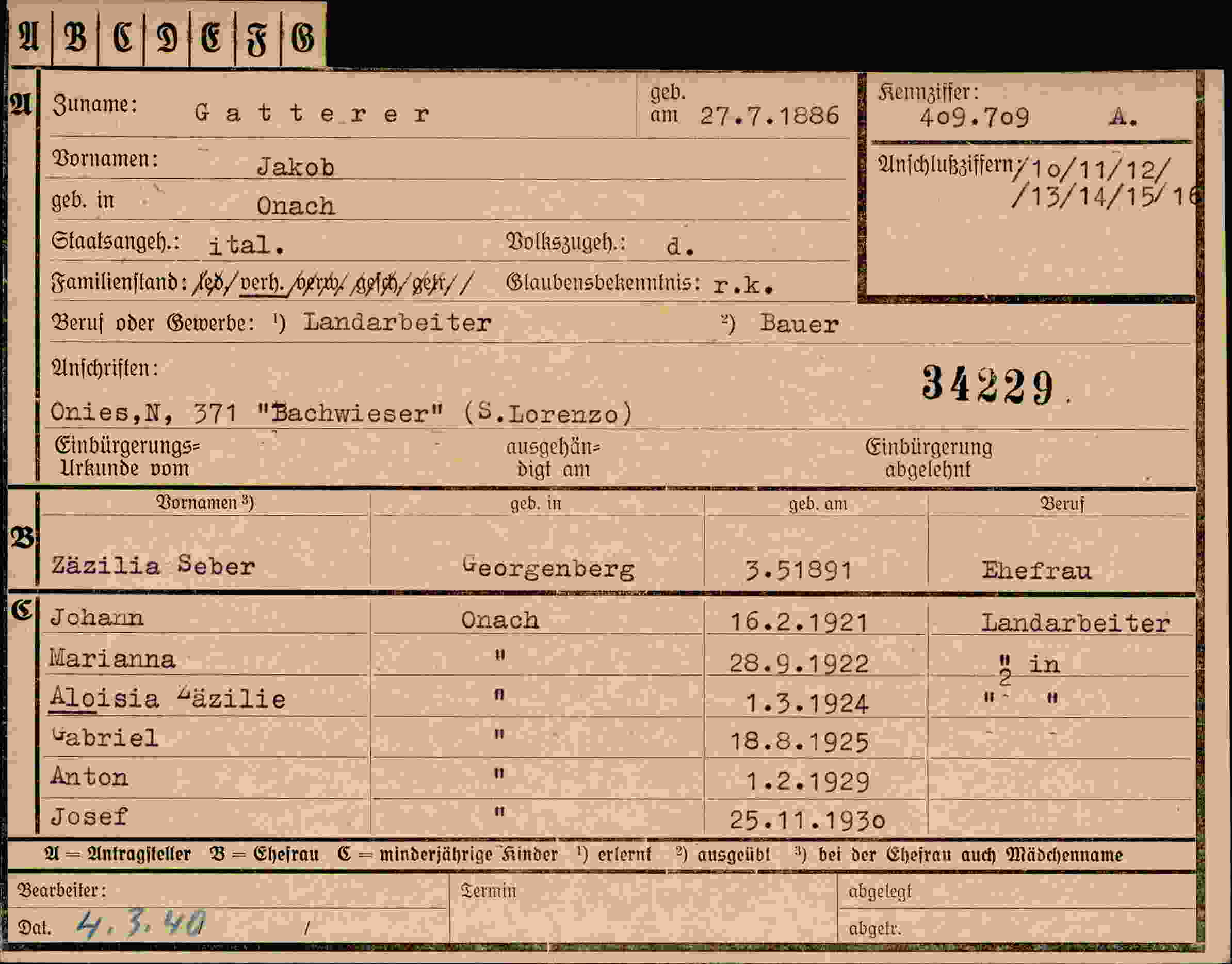1232x964 pixels.
Task: Click the child's name "Marianna"
Action: click(112, 658)
